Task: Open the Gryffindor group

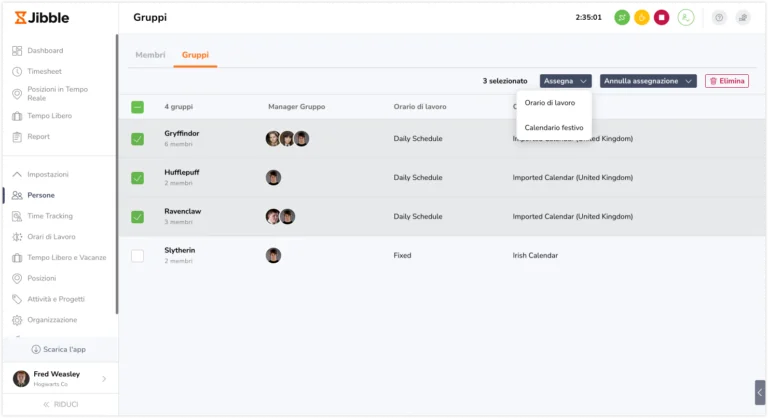Action: point(182,133)
